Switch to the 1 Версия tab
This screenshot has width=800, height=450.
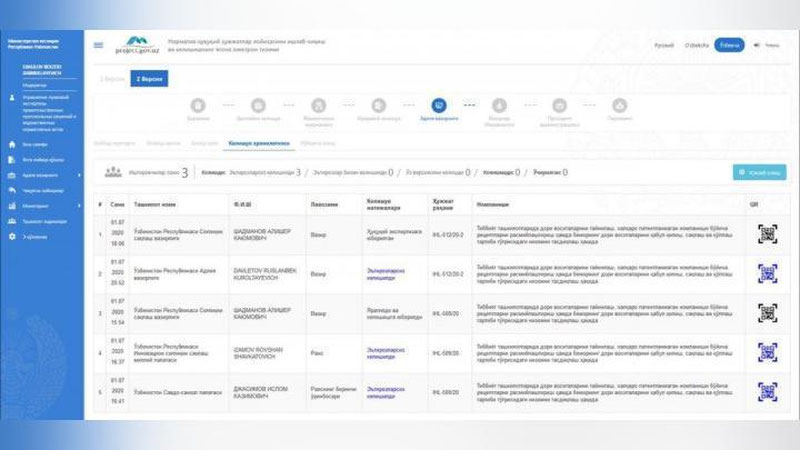pos(112,79)
